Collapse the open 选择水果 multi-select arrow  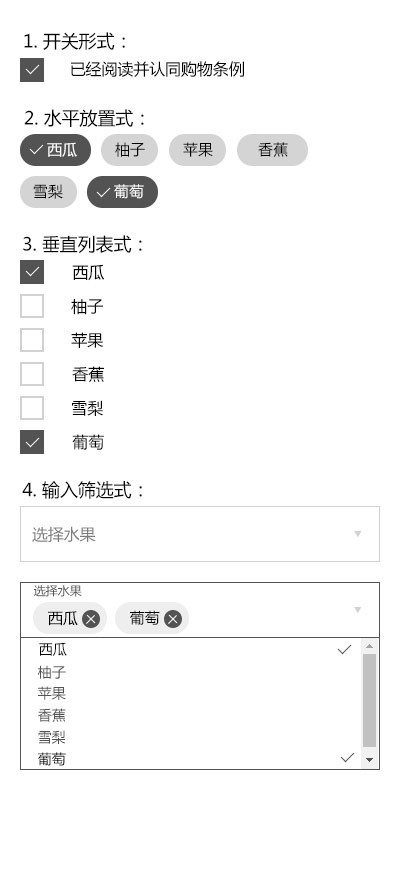[357, 610]
